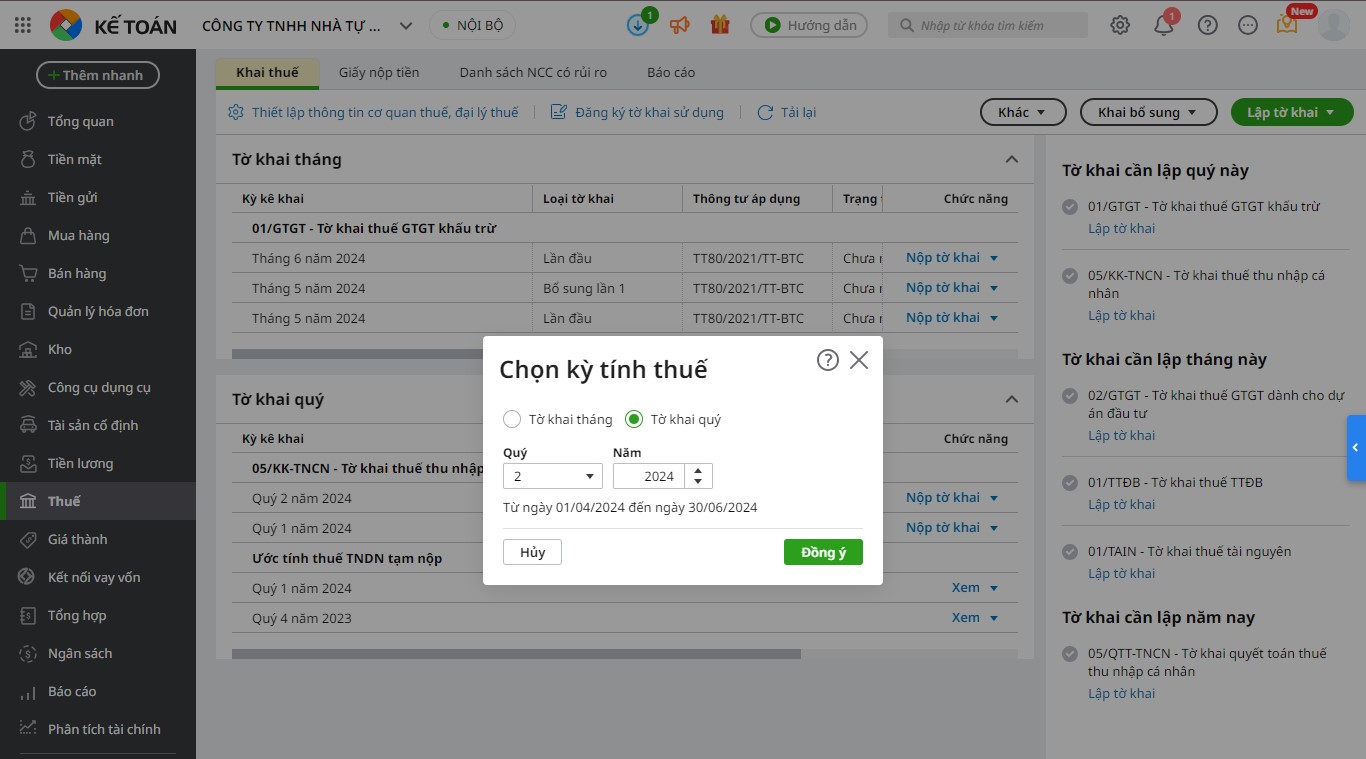Open the gift box icon
Viewport: 1366px width, 759px height.
[720, 25]
